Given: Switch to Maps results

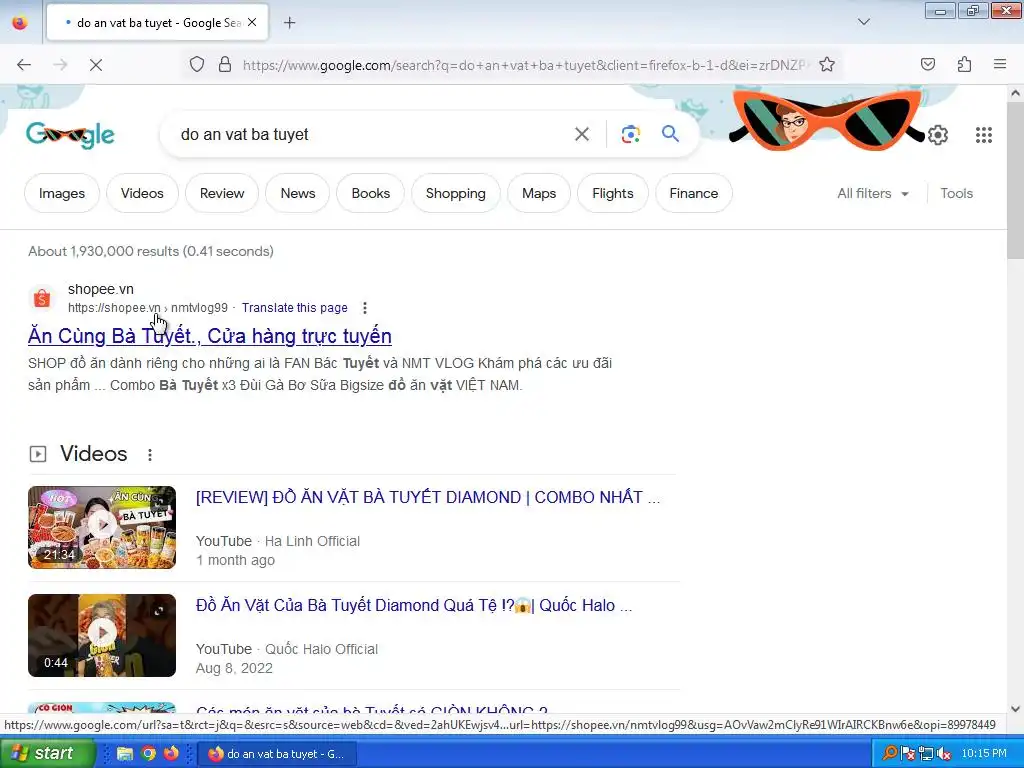Looking at the screenshot, I should (x=539, y=193).
